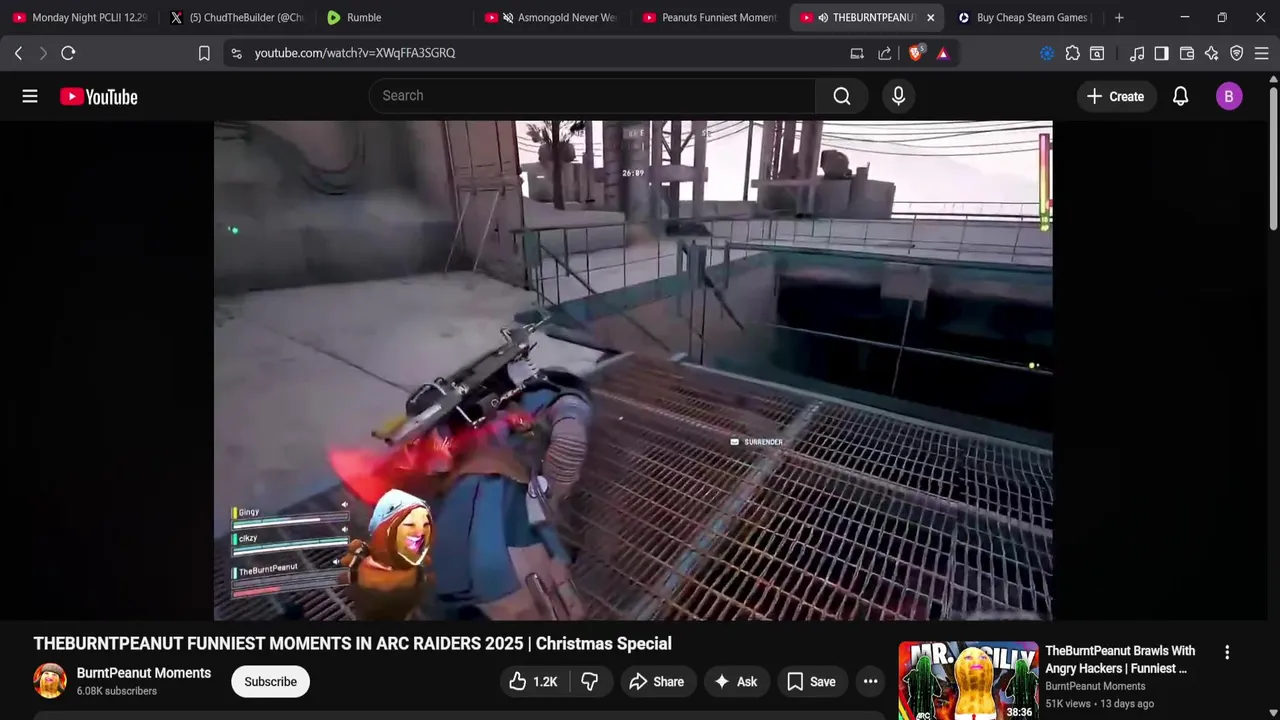Image resolution: width=1280 pixels, height=720 pixels.
Task: Open the browser extensions puzzle icon
Action: tap(1072, 53)
